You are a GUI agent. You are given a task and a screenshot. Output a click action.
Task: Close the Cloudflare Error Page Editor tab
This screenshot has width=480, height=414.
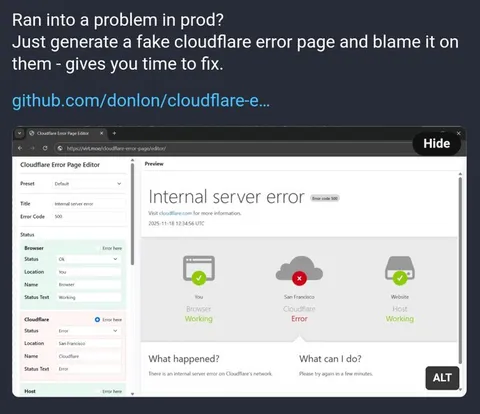coord(102,133)
